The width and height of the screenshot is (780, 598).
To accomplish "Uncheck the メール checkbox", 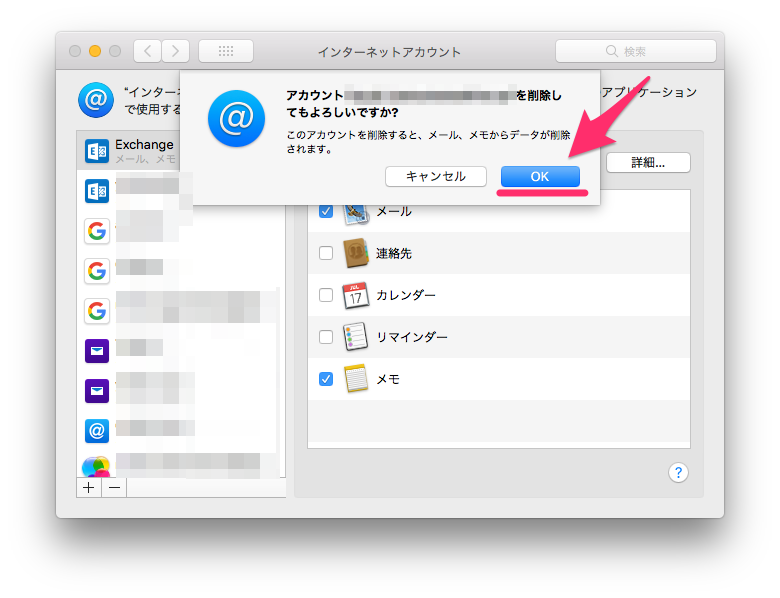I will (326, 211).
